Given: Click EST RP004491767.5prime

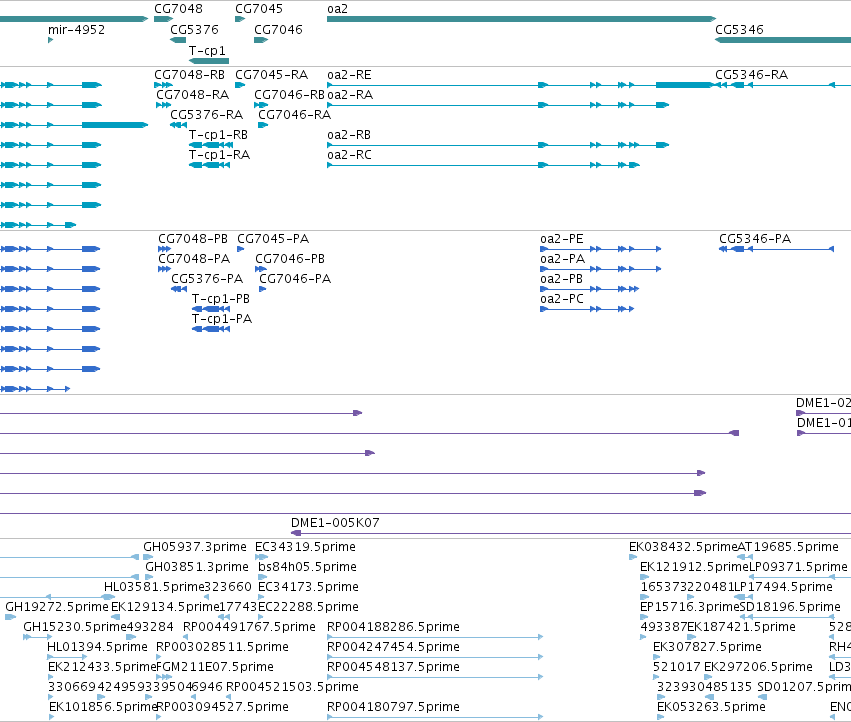Looking at the screenshot, I should click(249, 627).
